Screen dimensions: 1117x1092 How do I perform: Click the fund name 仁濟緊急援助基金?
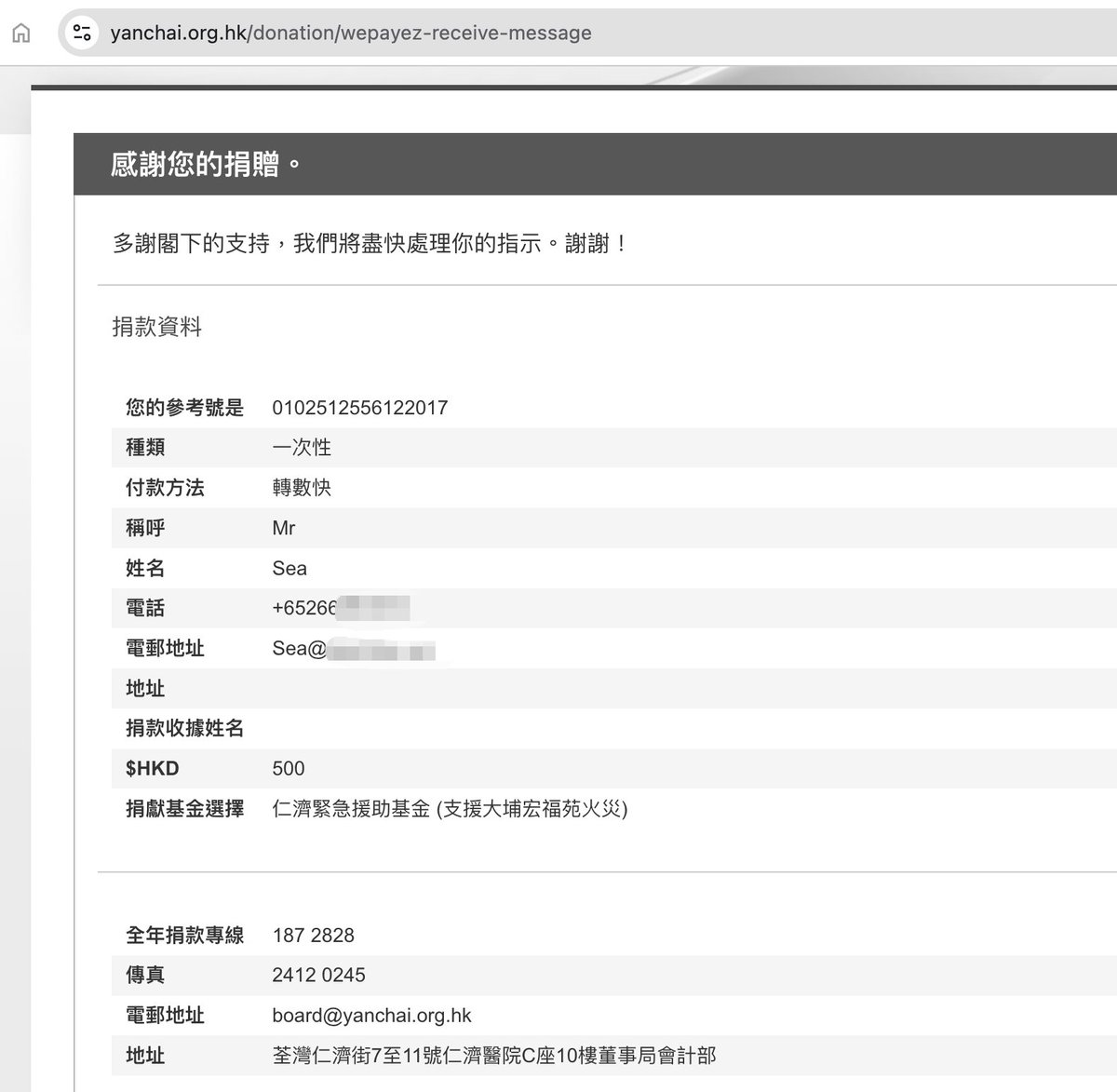pos(351,809)
